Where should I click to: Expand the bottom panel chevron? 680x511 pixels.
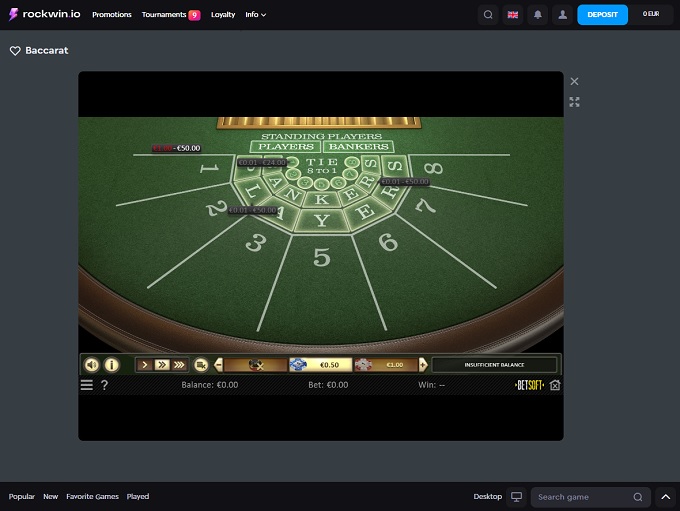coord(666,497)
